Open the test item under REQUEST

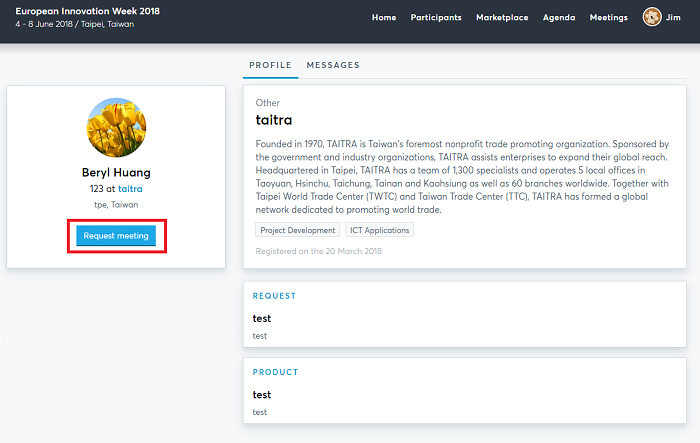[262, 318]
